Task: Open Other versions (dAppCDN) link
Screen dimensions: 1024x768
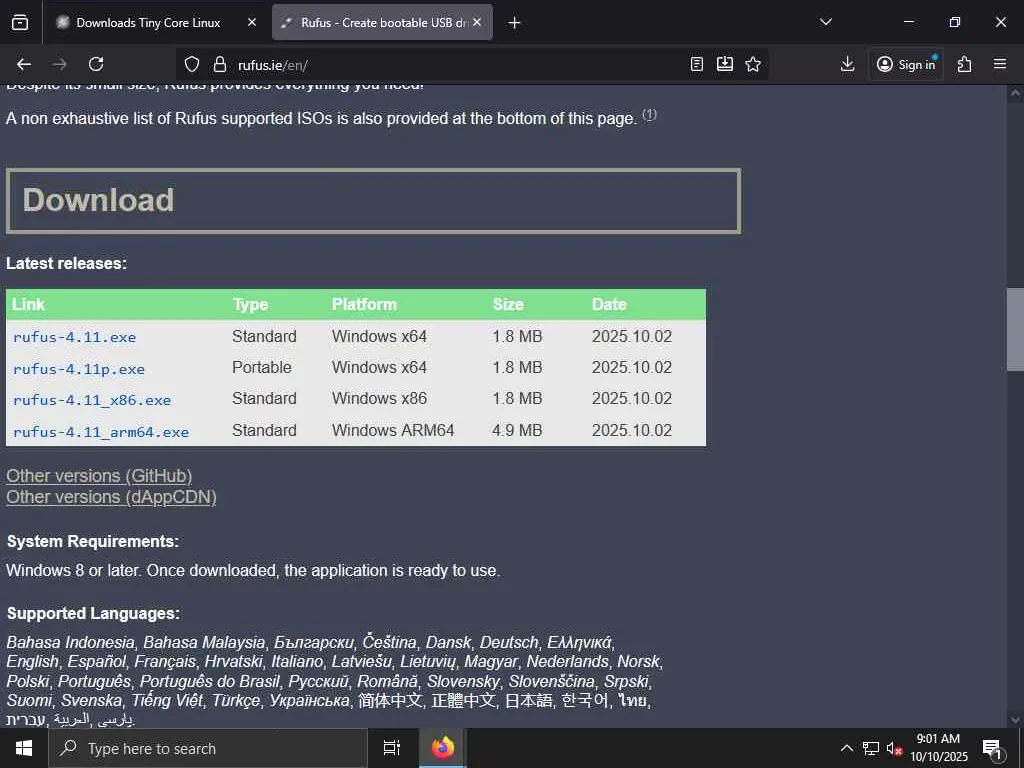Action: (111, 497)
